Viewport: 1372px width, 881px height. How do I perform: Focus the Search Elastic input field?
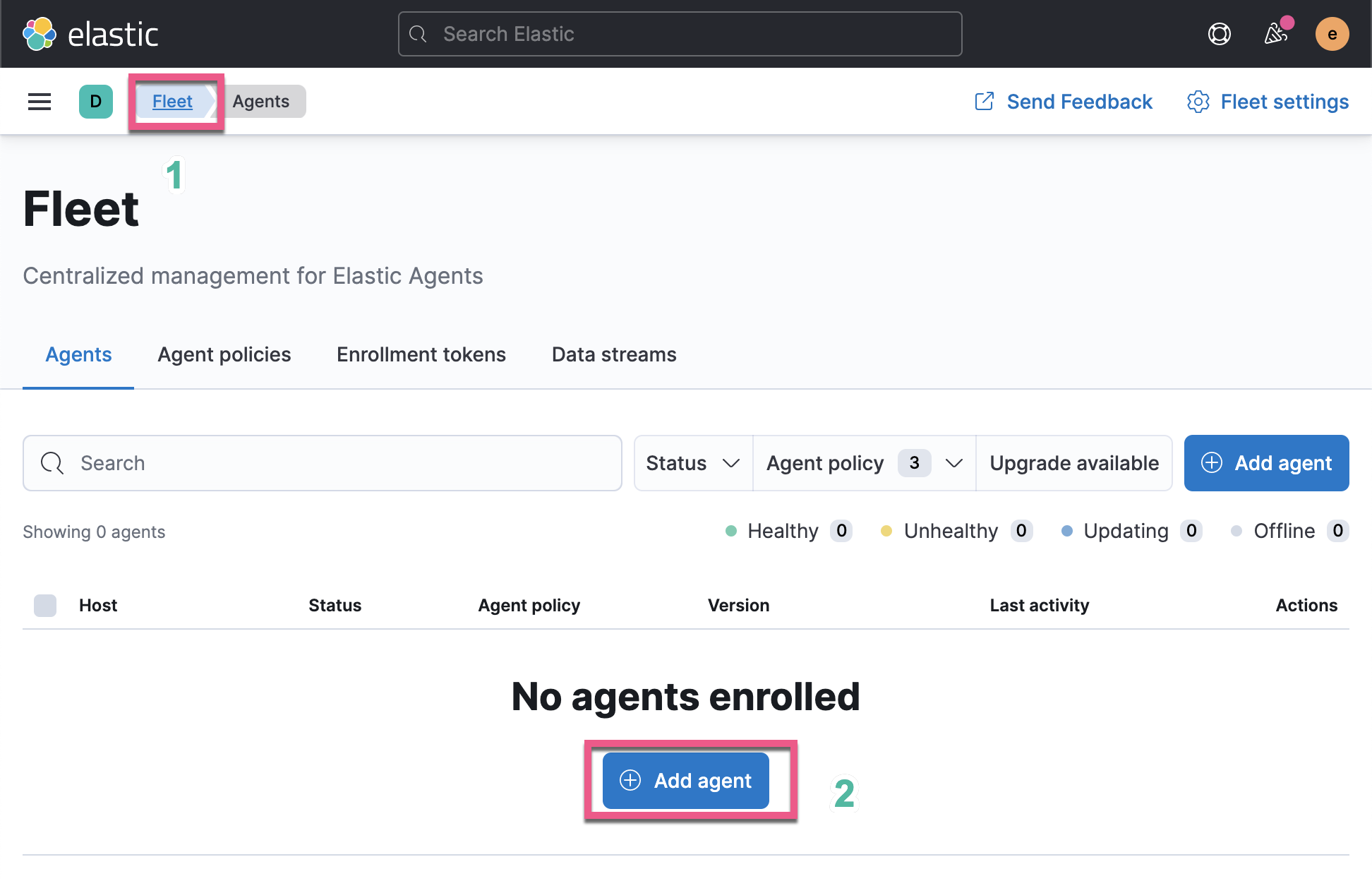click(x=680, y=34)
